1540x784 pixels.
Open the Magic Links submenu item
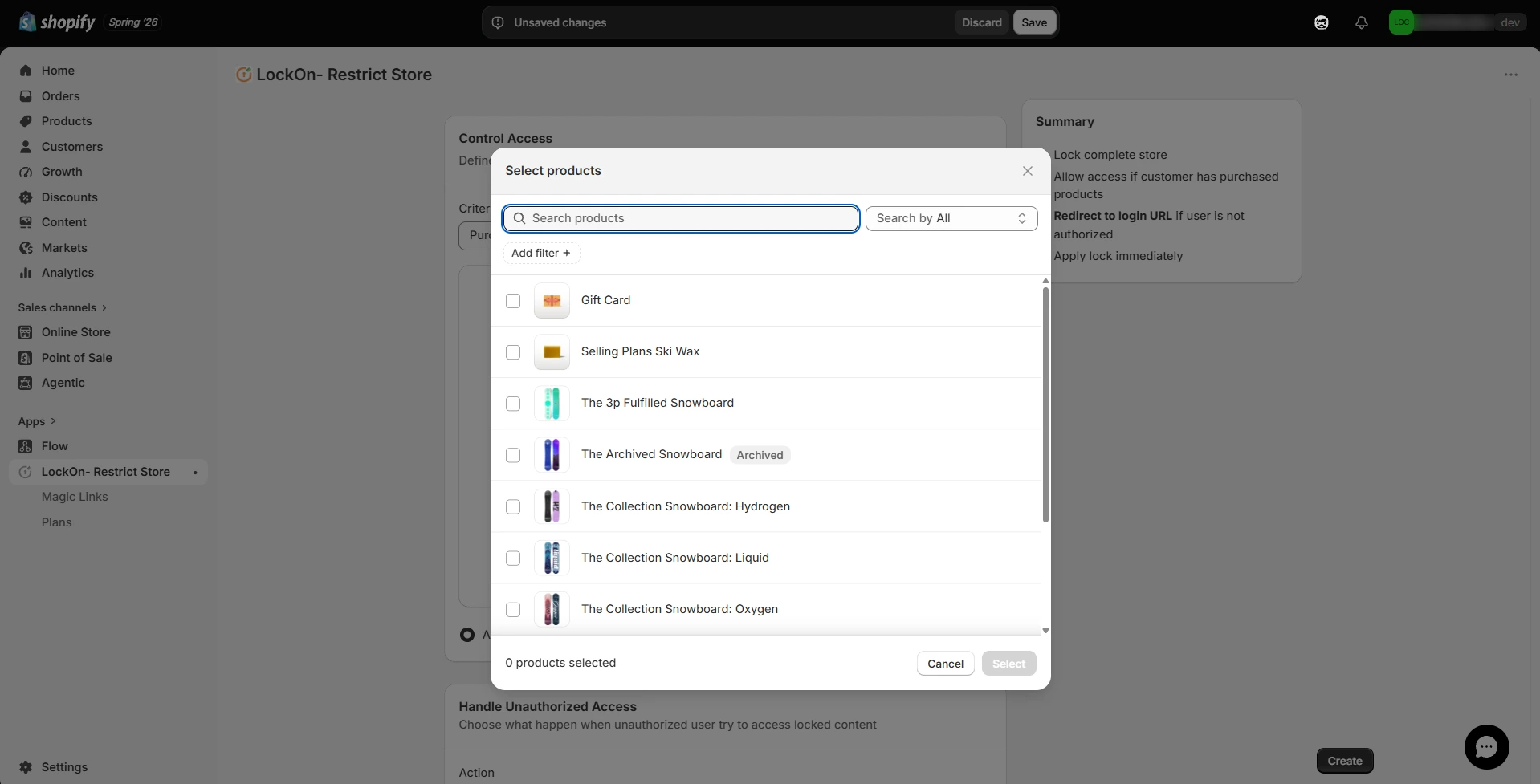point(75,497)
